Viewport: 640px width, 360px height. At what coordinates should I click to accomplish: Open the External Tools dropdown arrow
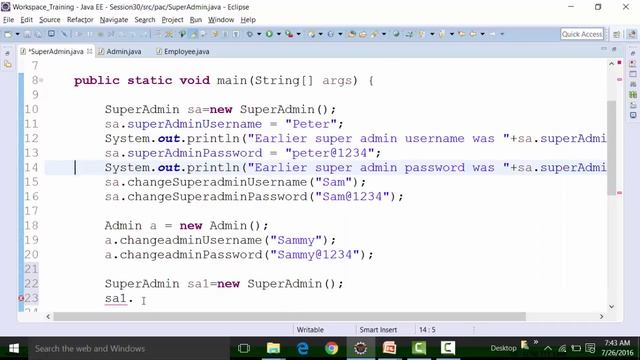299,34
